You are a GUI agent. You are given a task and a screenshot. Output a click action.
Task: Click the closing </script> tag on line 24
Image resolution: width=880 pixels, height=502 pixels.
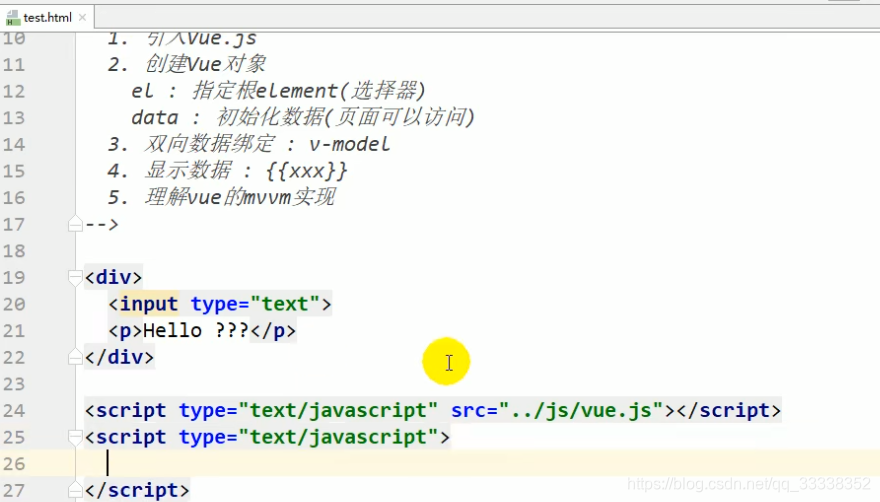tap(728, 410)
